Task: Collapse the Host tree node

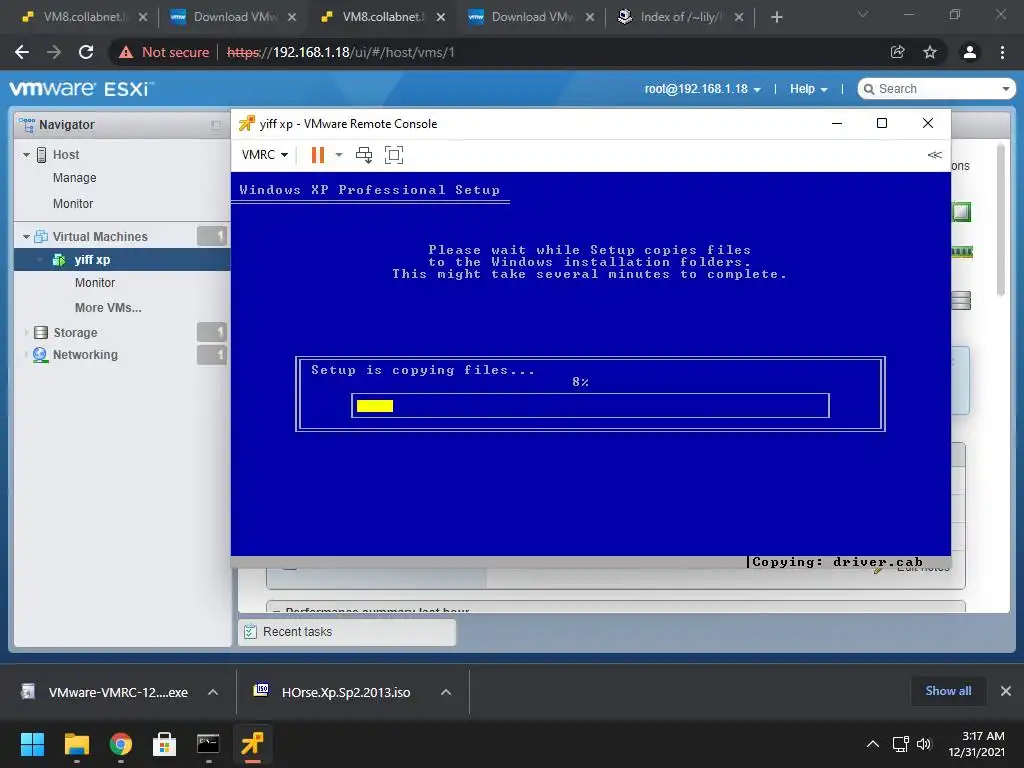Action: [26, 155]
